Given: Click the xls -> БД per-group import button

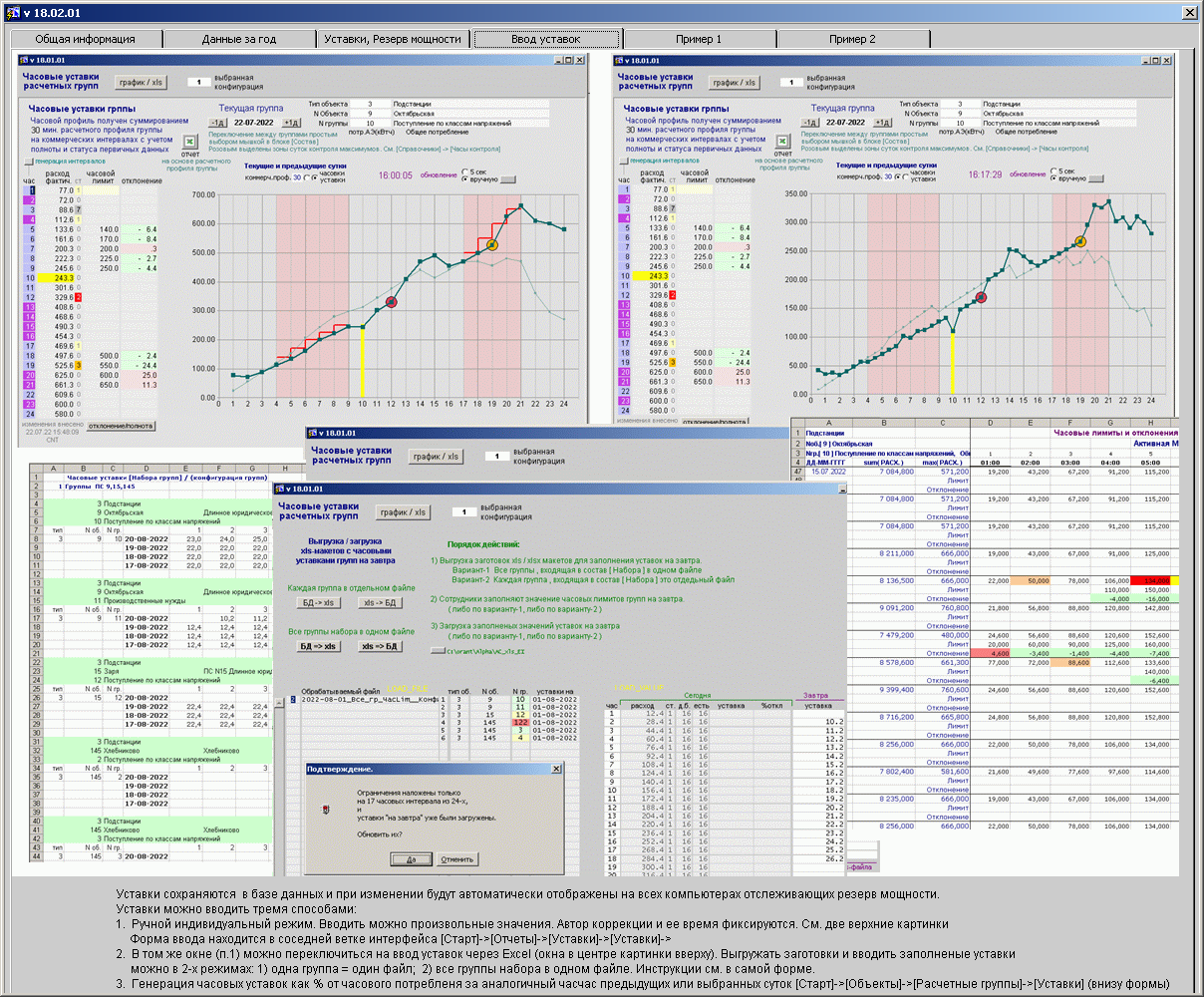Looking at the screenshot, I should pos(381,603).
